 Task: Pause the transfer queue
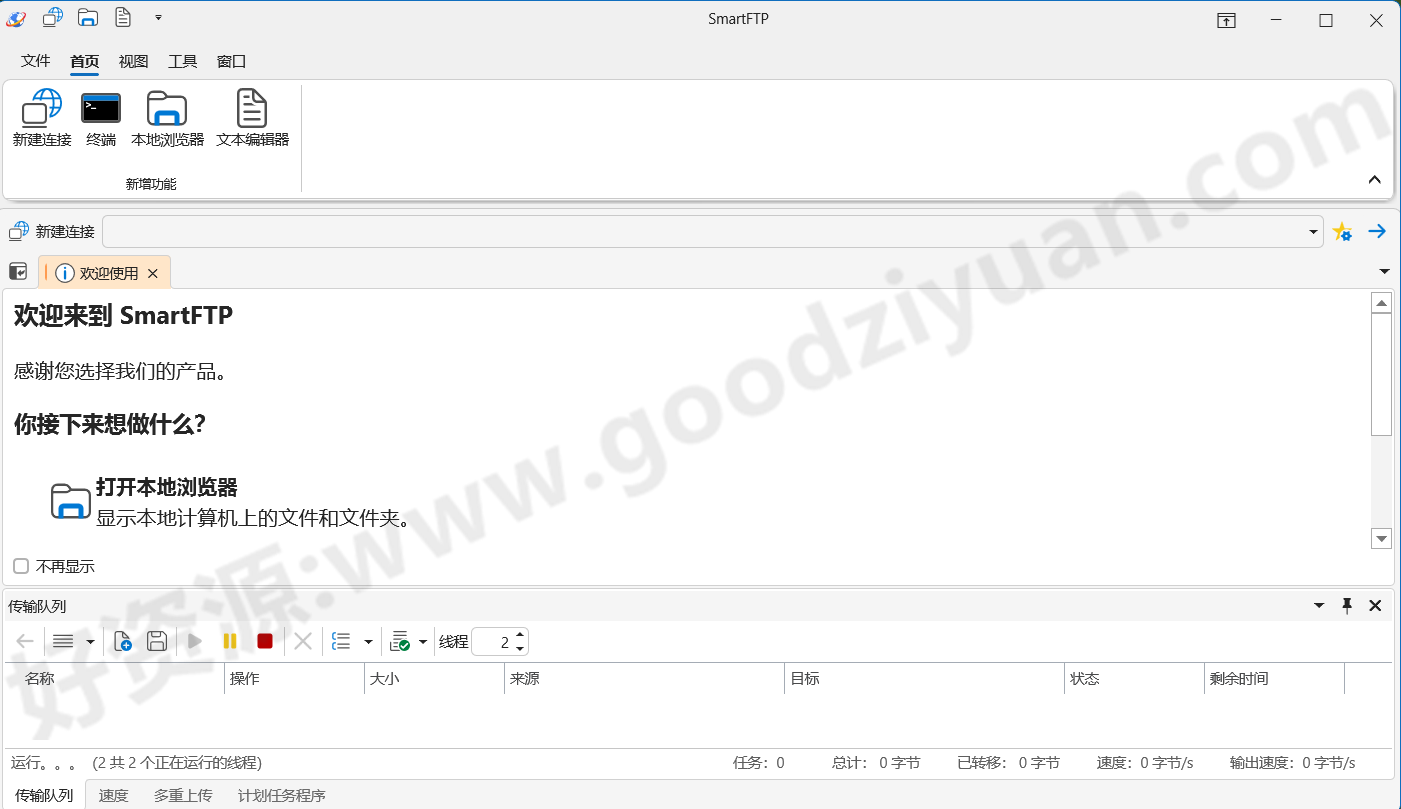coord(229,641)
